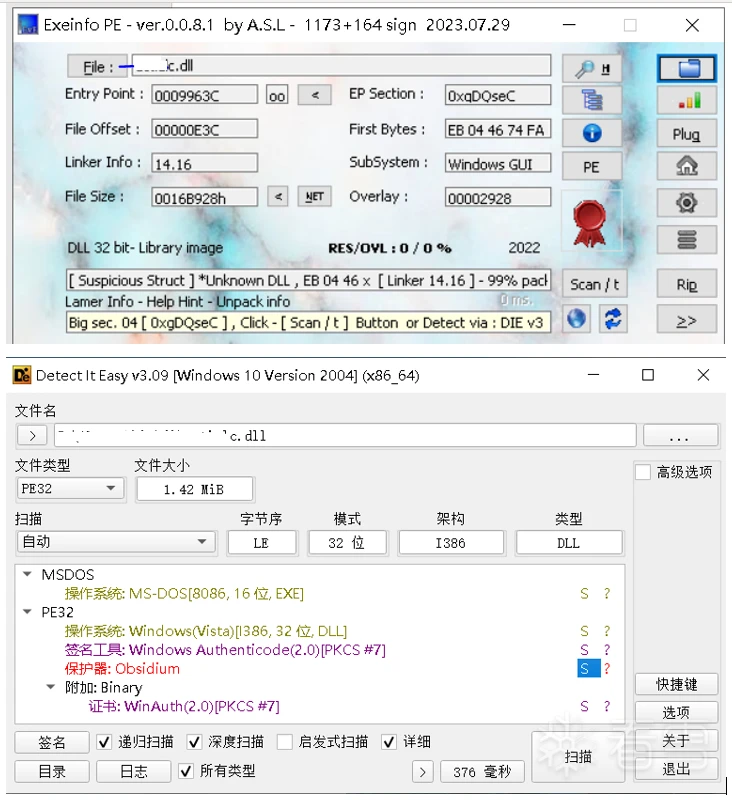Select the Windows(Vista)[I386, 32 位, DLL] row
This screenshot has height=803, width=732.
tap(205, 631)
